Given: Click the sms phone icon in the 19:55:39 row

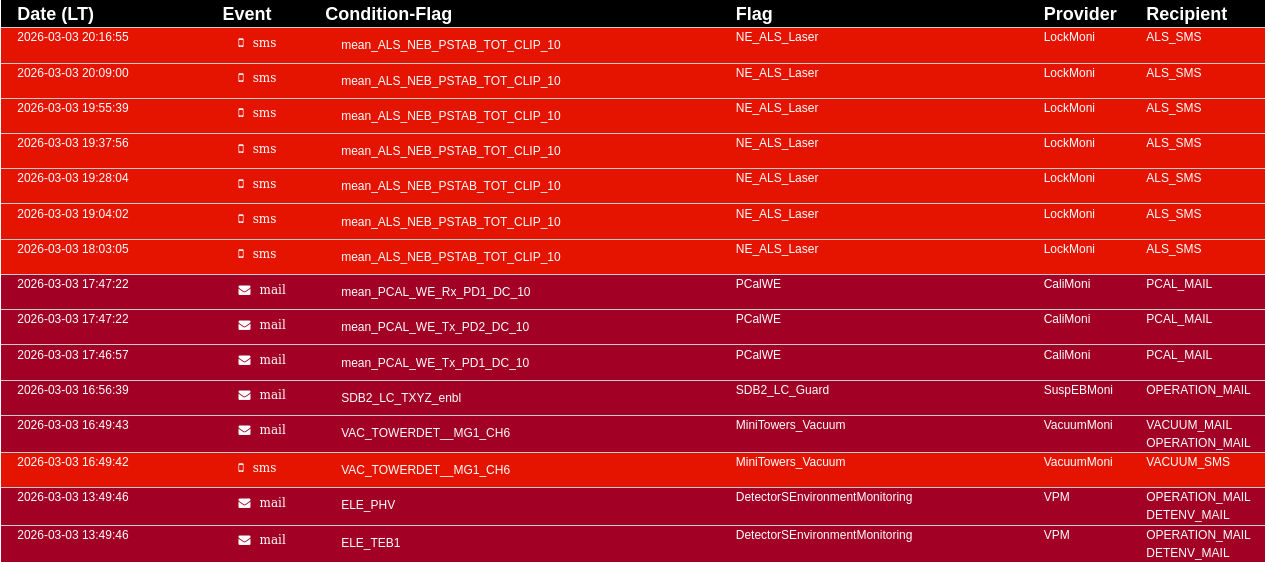Looking at the screenshot, I should coord(241,113).
